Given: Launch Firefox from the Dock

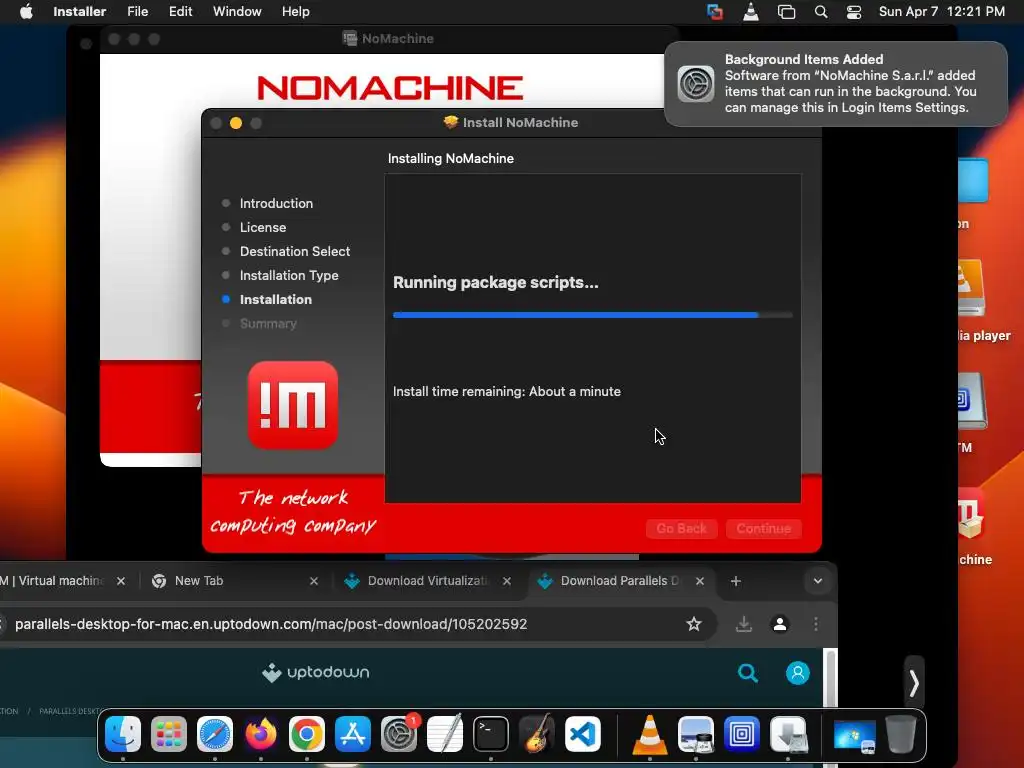Looking at the screenshot, I should [261, 734].
